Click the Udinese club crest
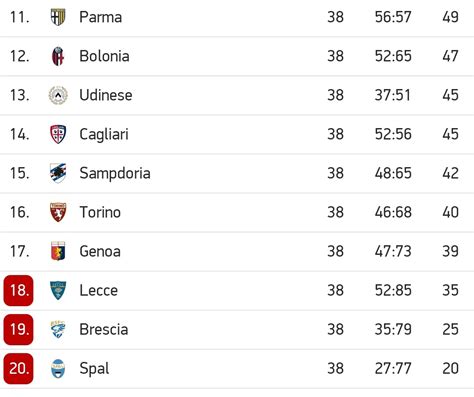 [x=58, y=95]
